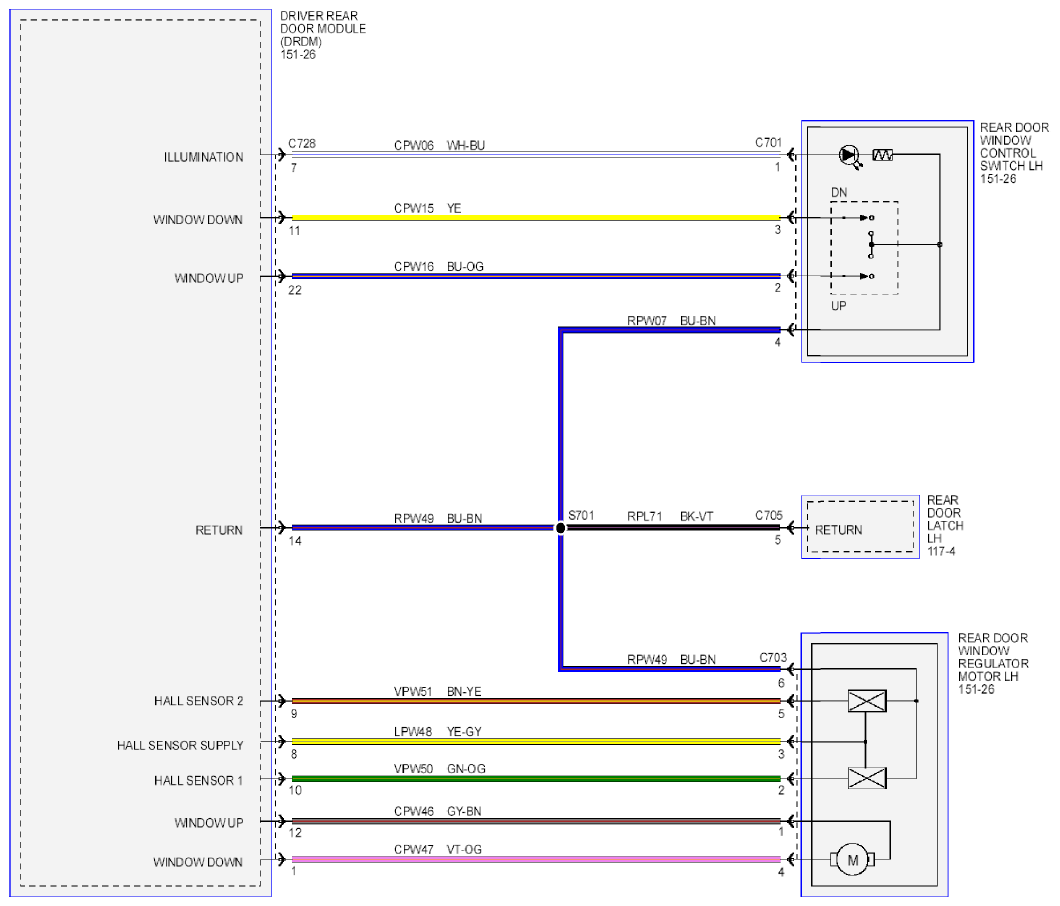
Task: Click the WINDOW UP label above WINDOW DOWN at bottom
Action: tap(209, 823)
